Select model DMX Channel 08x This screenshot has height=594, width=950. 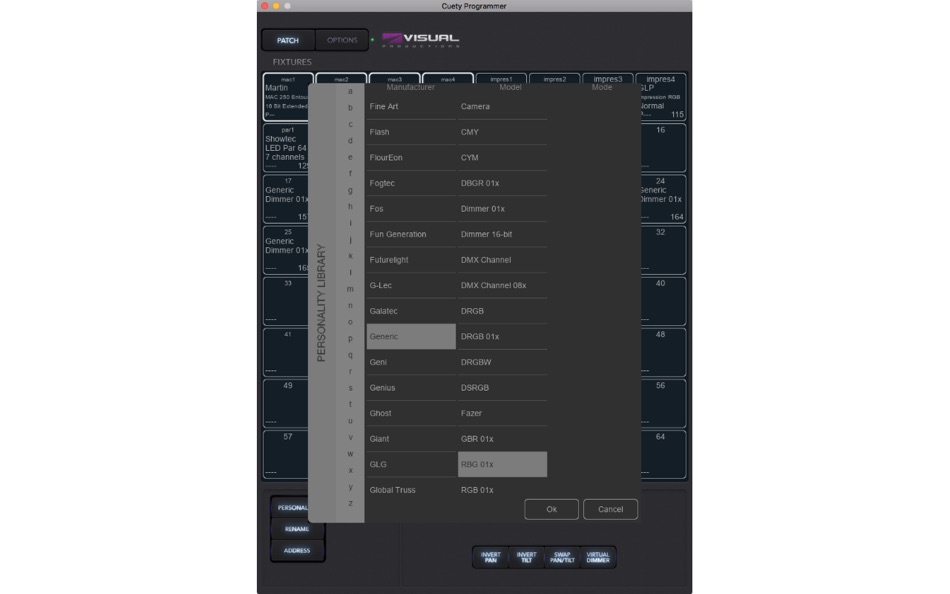pos(502,285)
